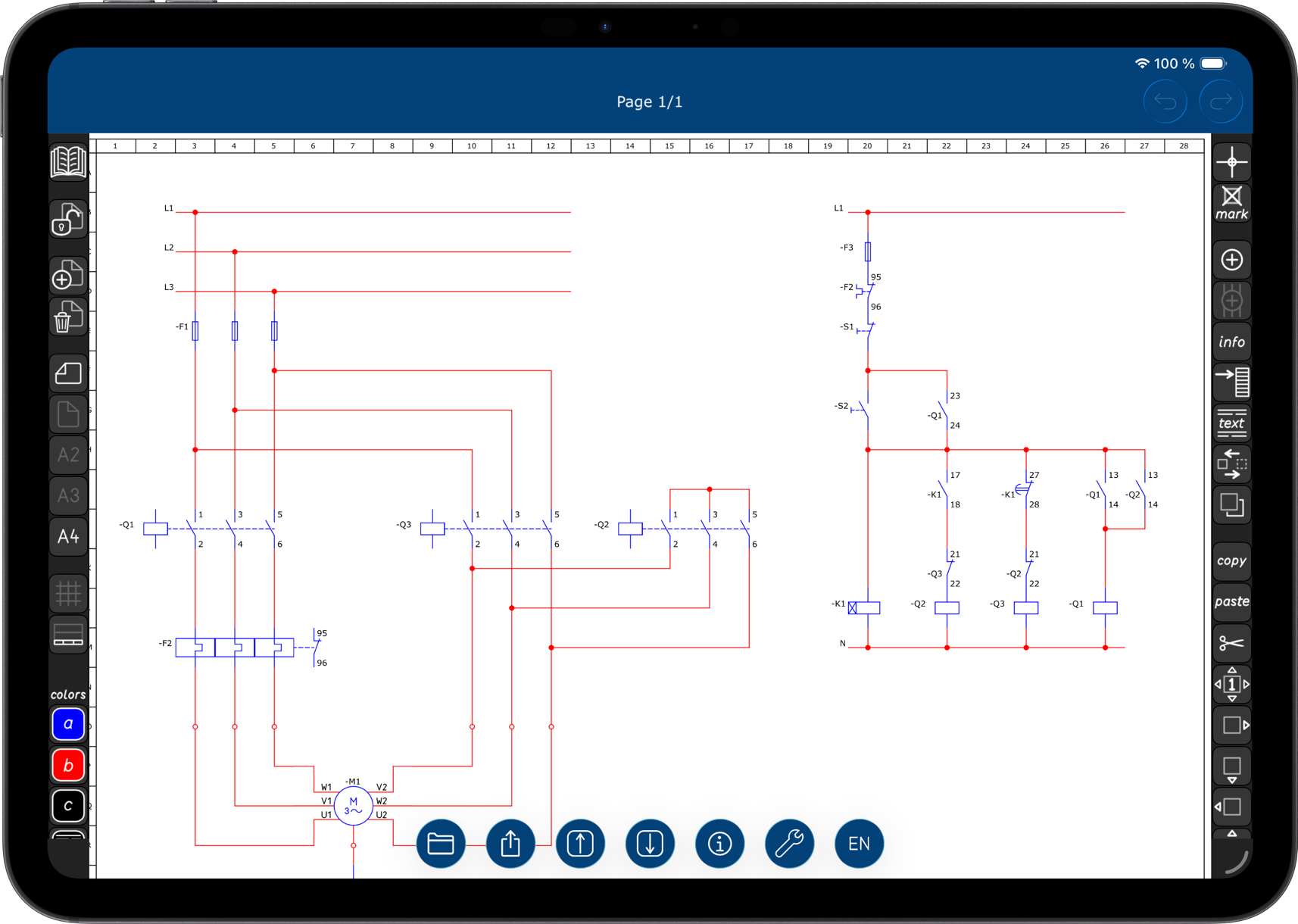Select the red color b swatch

(x=67, y=765)
